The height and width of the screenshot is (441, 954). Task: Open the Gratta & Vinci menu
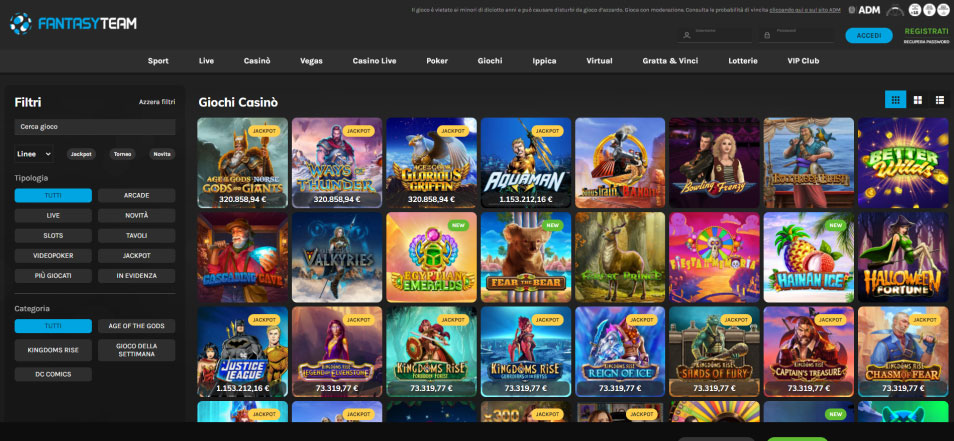[670, 61]
